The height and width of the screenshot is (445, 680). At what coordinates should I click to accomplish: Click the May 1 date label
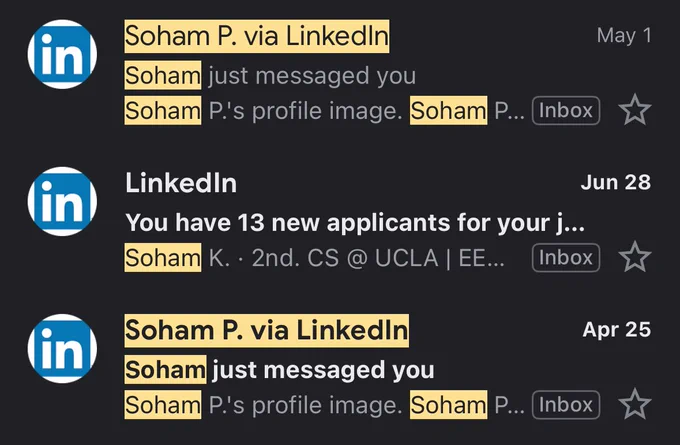[624, 35]
